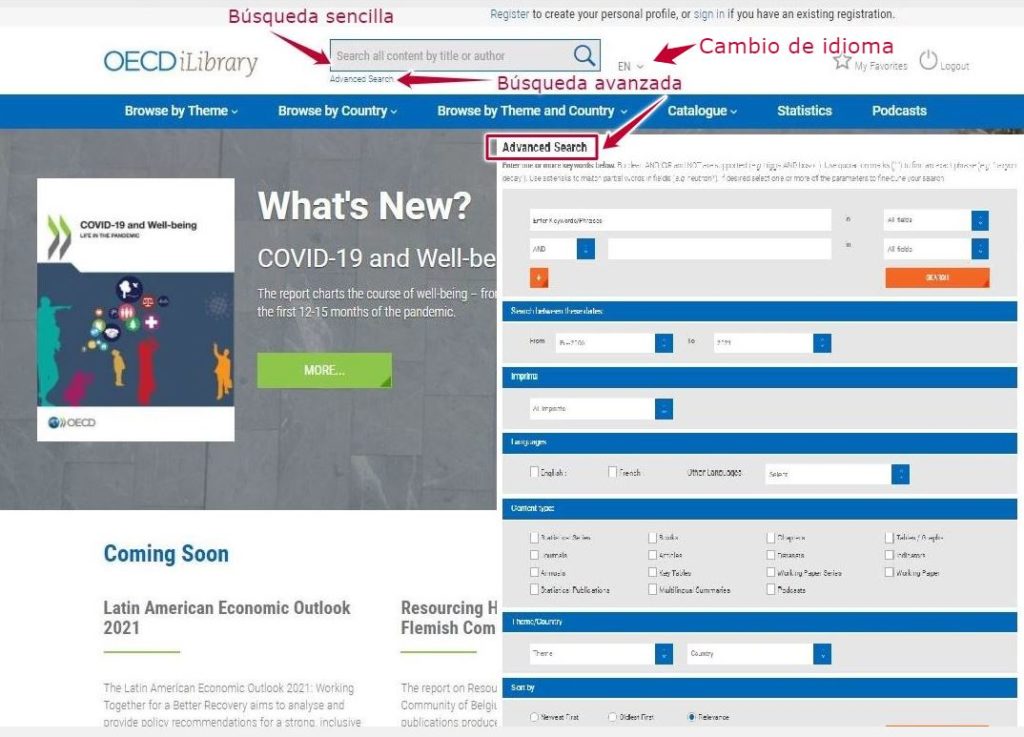Open Browse by Theme and Country menu

click(x=532, y=111)
